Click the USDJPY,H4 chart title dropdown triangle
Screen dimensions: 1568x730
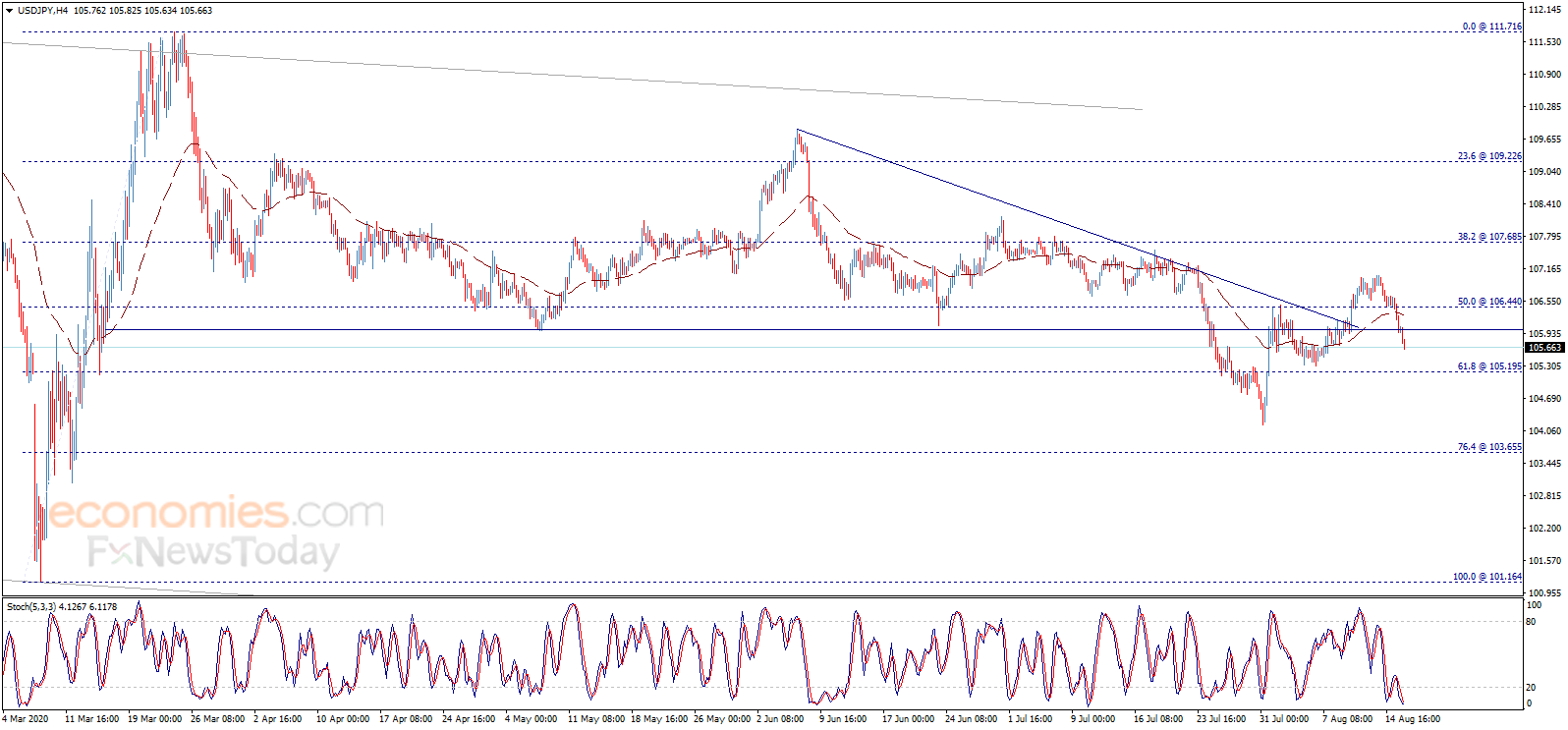tap(10, 11)
